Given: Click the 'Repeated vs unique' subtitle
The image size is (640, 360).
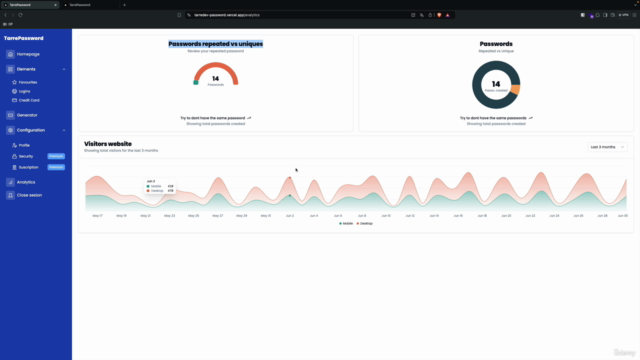Looking at the screenshot, I should pyautogui.click(x=496, y=51).
